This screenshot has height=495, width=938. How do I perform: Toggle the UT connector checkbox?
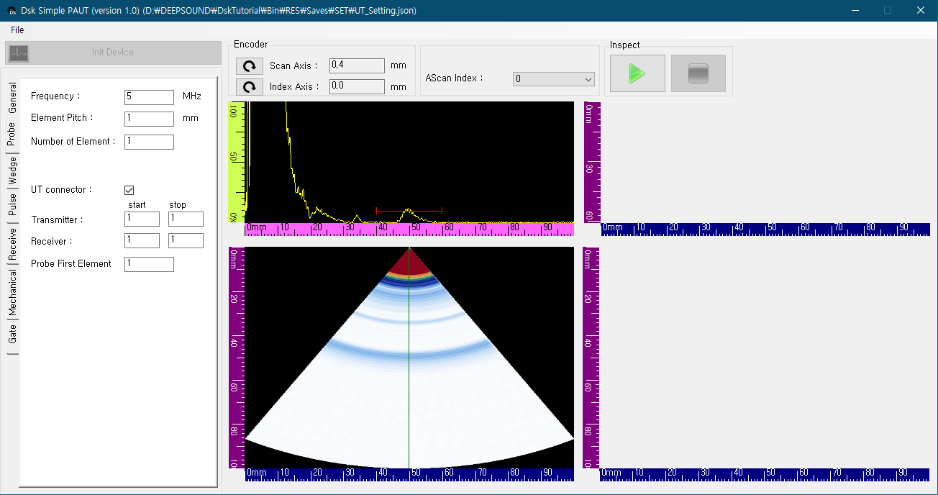click(x=129, y=190)
